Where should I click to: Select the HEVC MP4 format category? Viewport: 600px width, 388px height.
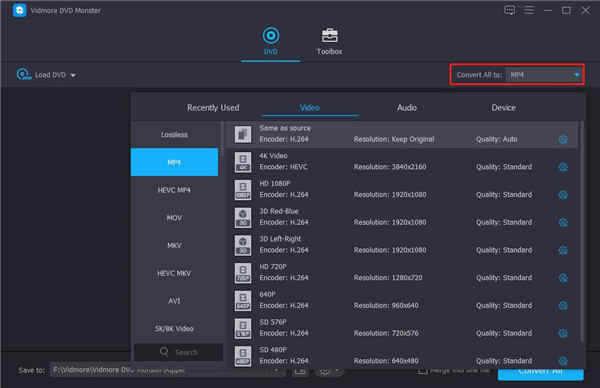[x=174, y=190]
